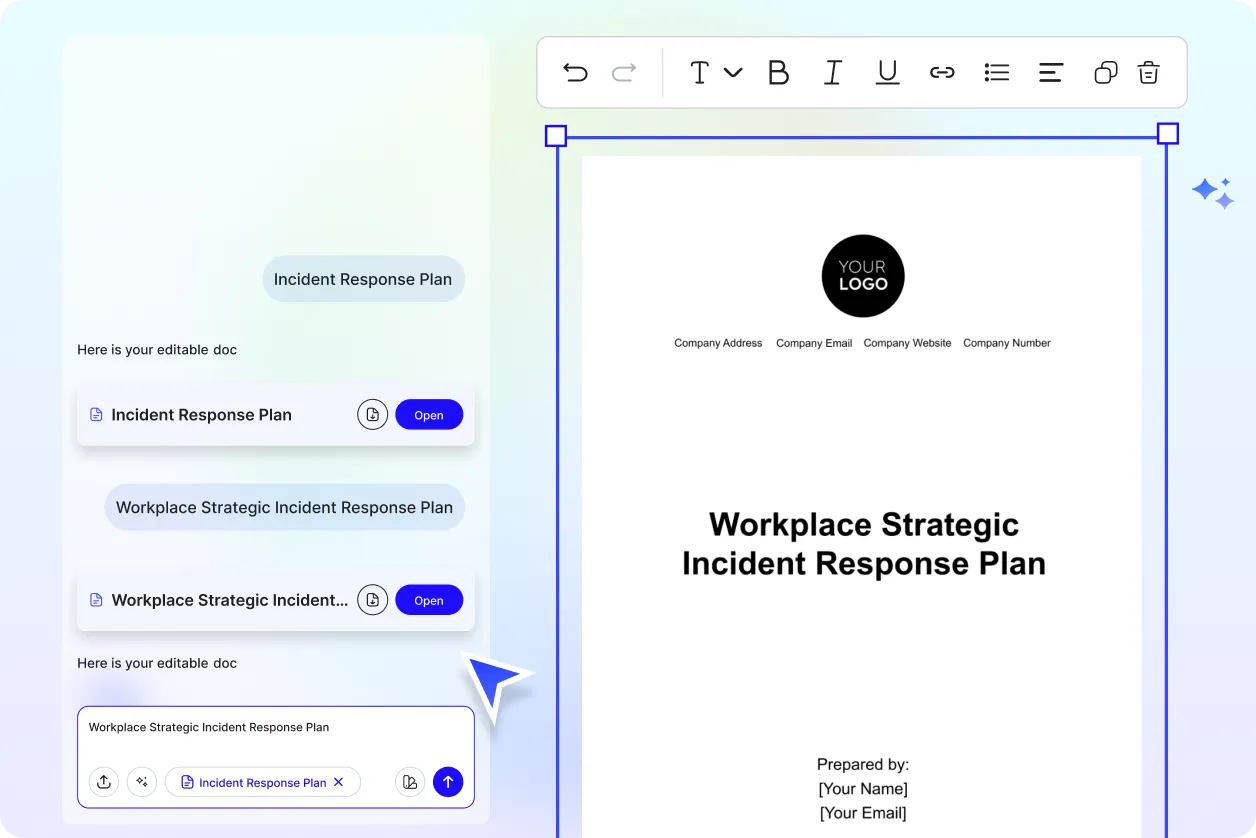Insert a hyperlink with link icon
This screenshot has width=1256, height=838.
942,72
